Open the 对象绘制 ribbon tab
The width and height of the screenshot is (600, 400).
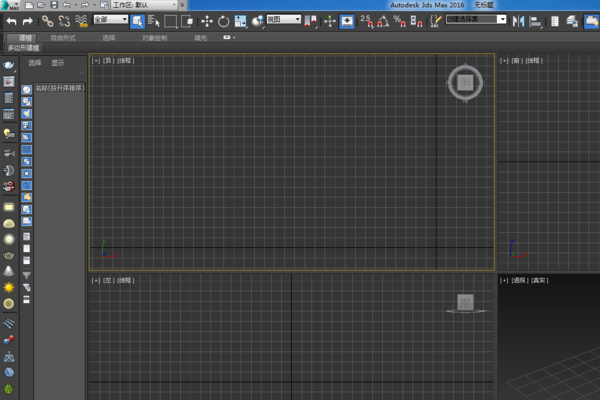155,38
